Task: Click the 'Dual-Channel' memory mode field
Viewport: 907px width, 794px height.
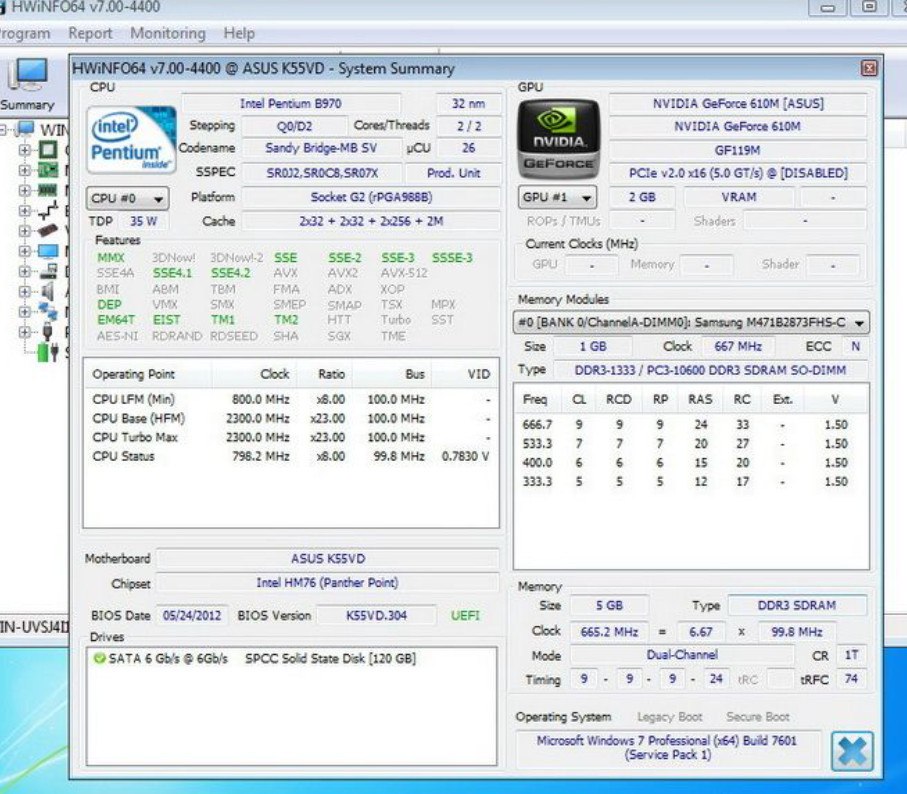Action: click(x=682, y=655)
